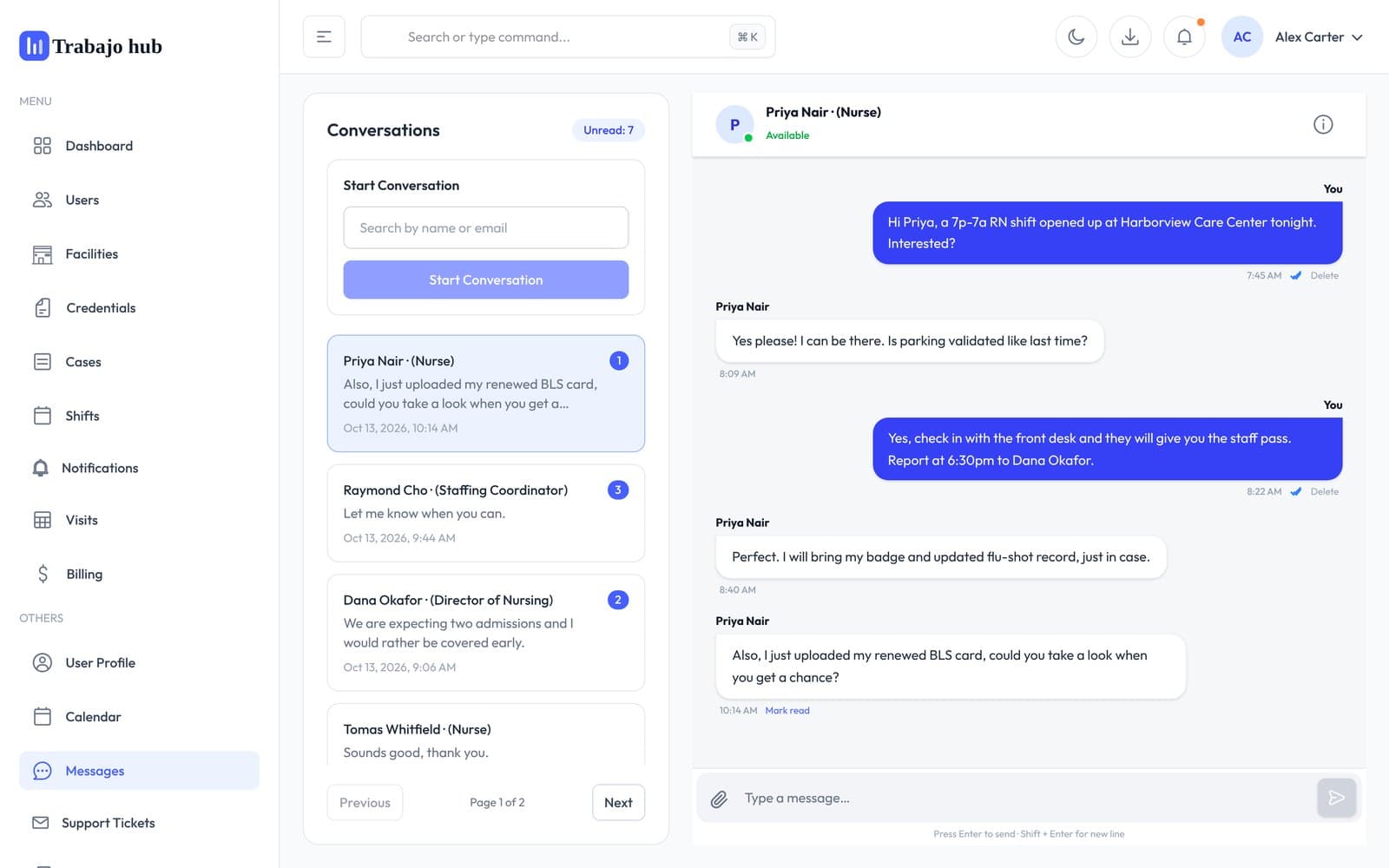
Task: Click the Priya Nair P avatar in chat header
Action: pyautogui.click(x=734, y=124)
